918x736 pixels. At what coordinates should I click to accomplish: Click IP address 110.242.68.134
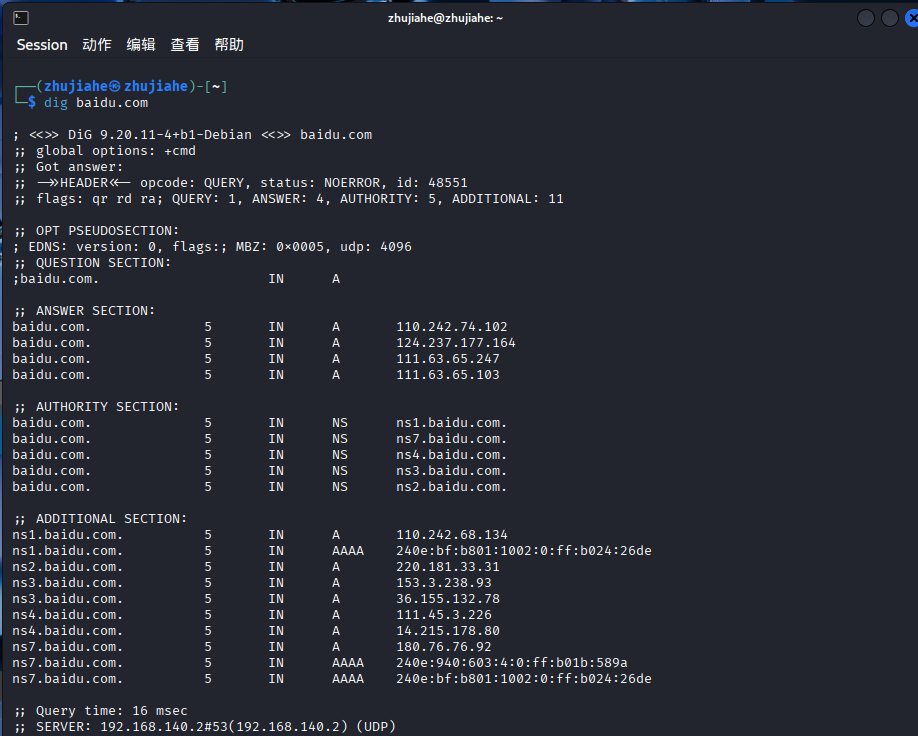[x=452, y=535]
